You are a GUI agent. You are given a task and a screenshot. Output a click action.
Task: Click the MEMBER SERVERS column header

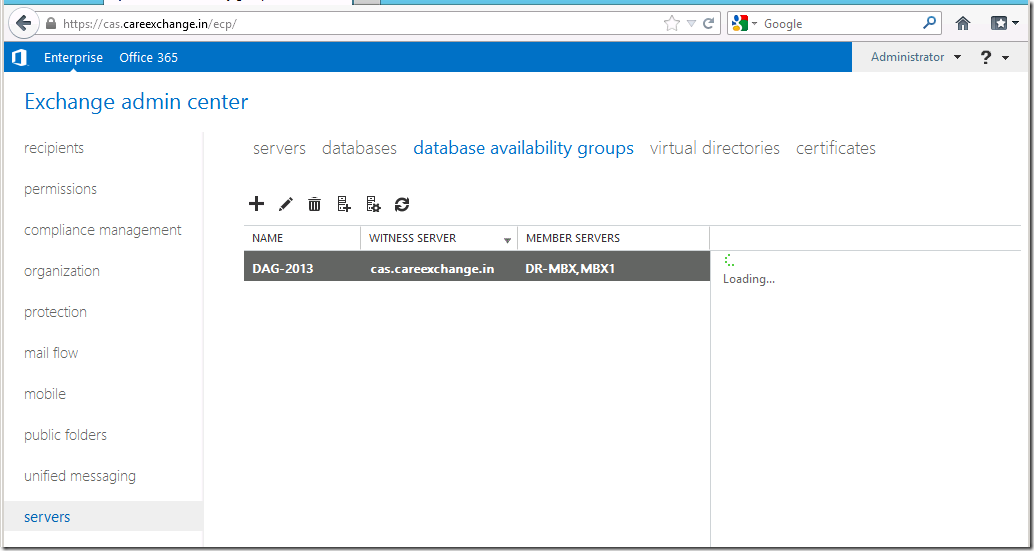[x=613, y=238]
